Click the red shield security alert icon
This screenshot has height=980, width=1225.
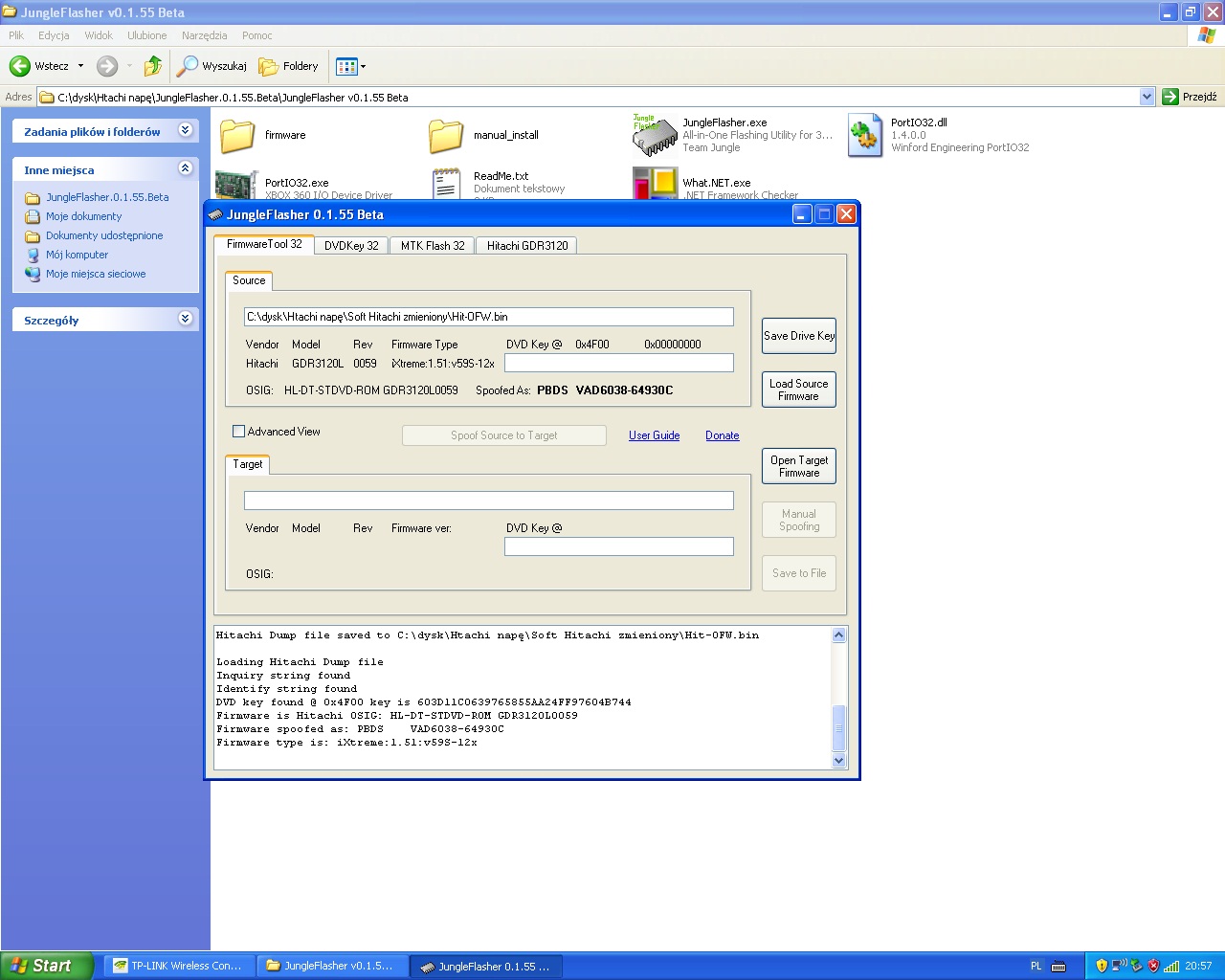(1153, 967)
